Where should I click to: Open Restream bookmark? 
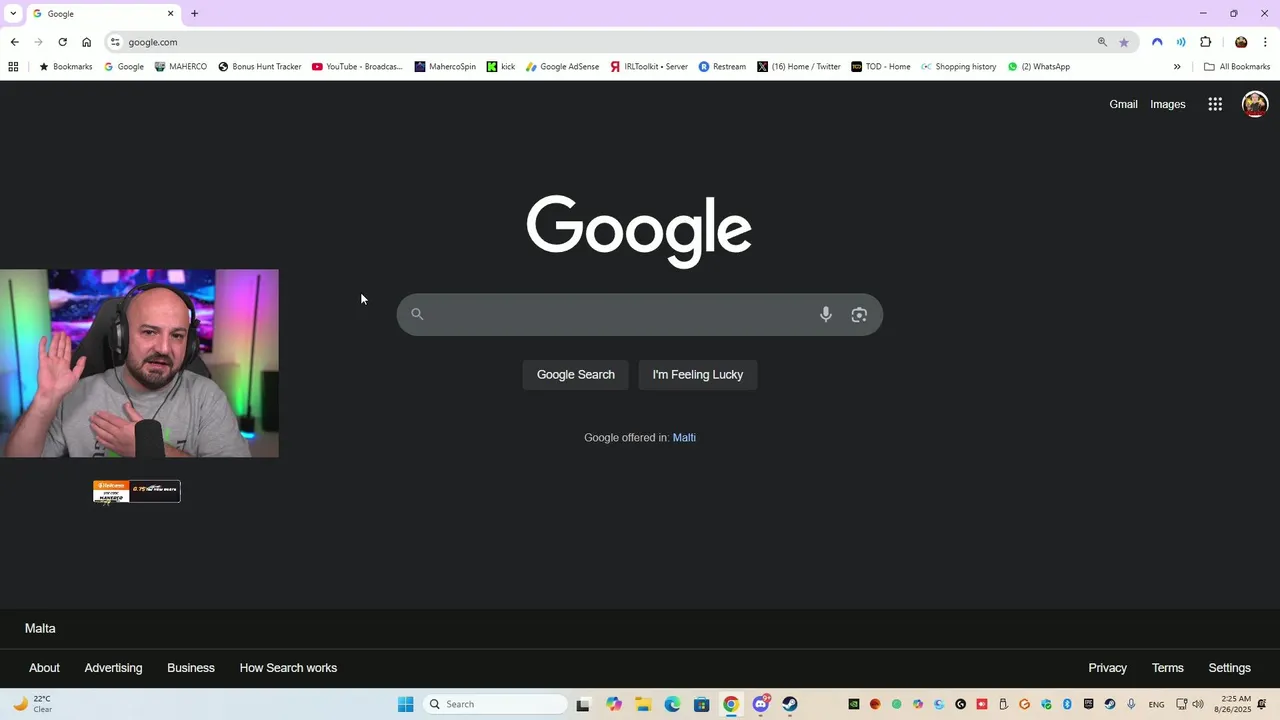[722, 67]
